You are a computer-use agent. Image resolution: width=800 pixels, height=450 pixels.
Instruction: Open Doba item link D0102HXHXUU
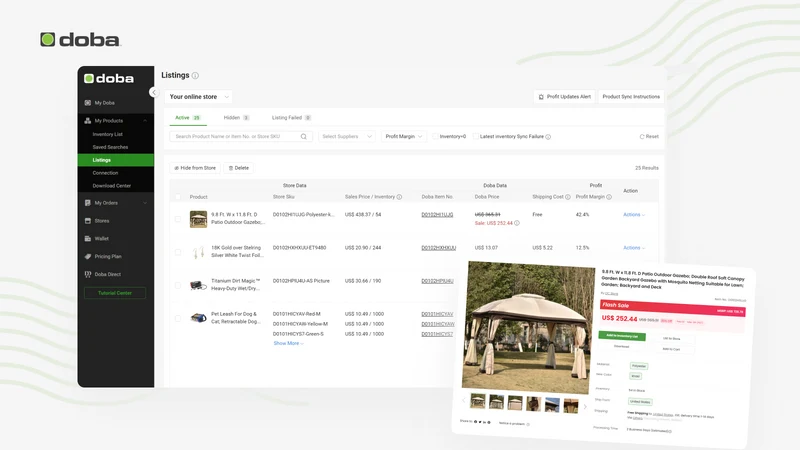pyautogui.click(x=439, y=248)
